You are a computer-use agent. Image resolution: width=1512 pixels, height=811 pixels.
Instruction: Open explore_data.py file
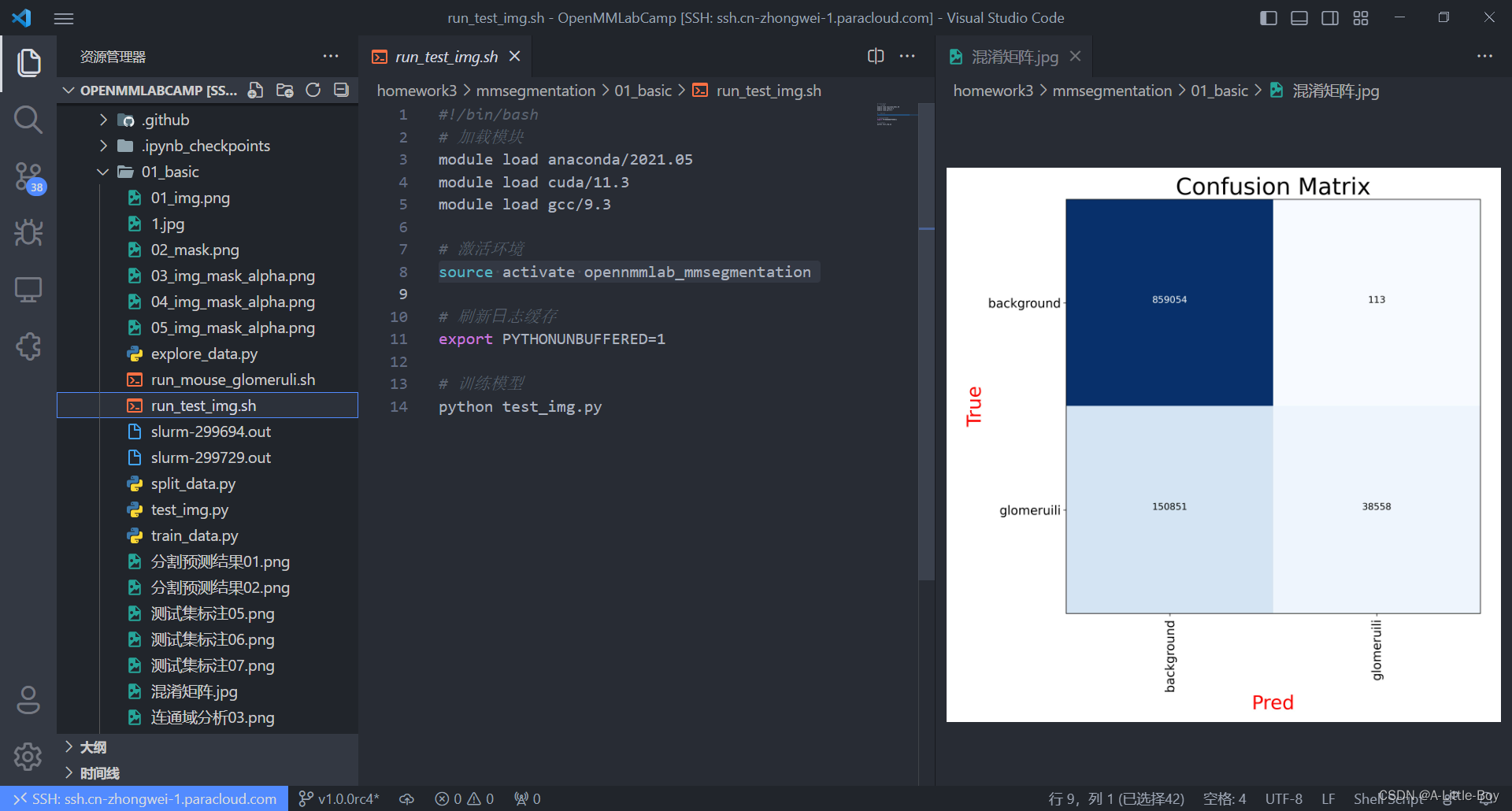point(207,354)
